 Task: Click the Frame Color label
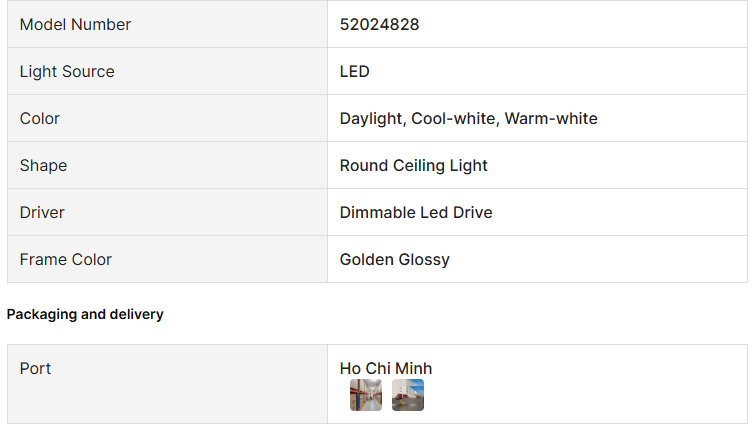66,259
